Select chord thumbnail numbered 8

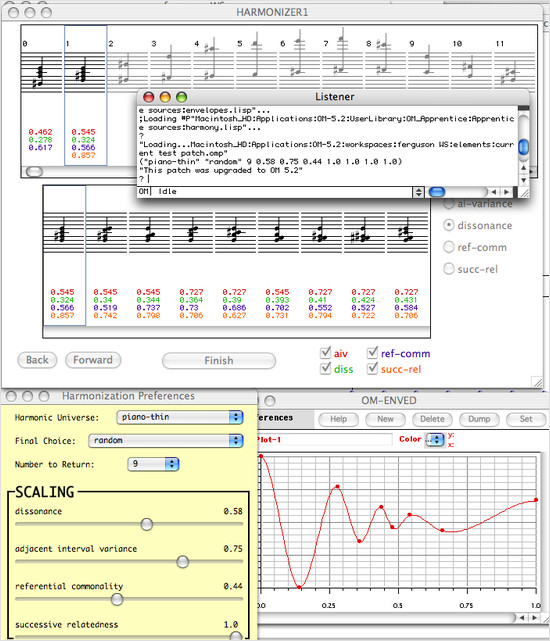385,59
